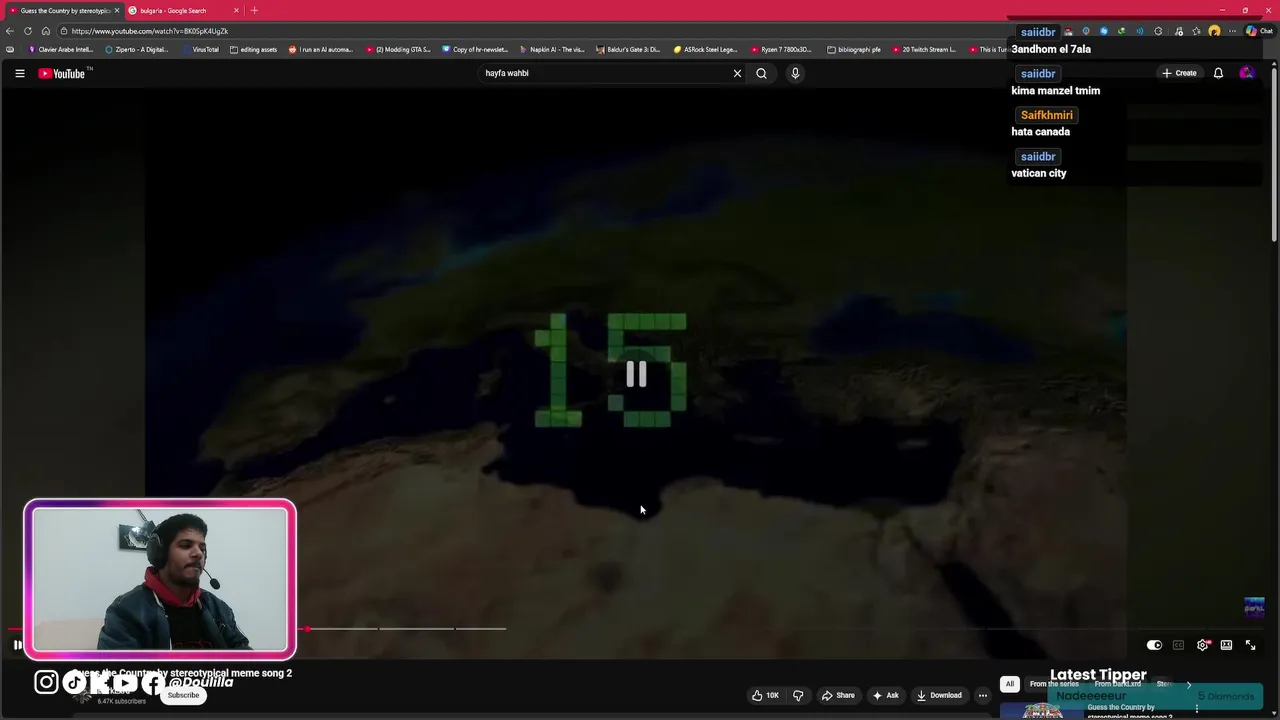Select the 'From the series' chip
This screenshot has height=720, width=1280.
[1054, 684]
